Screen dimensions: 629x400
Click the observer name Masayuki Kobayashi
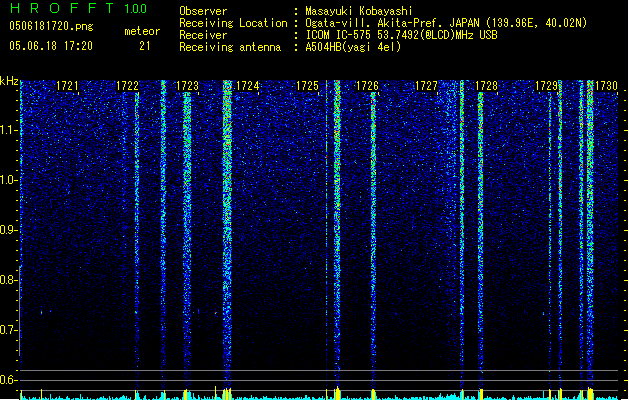coord(359,11)
